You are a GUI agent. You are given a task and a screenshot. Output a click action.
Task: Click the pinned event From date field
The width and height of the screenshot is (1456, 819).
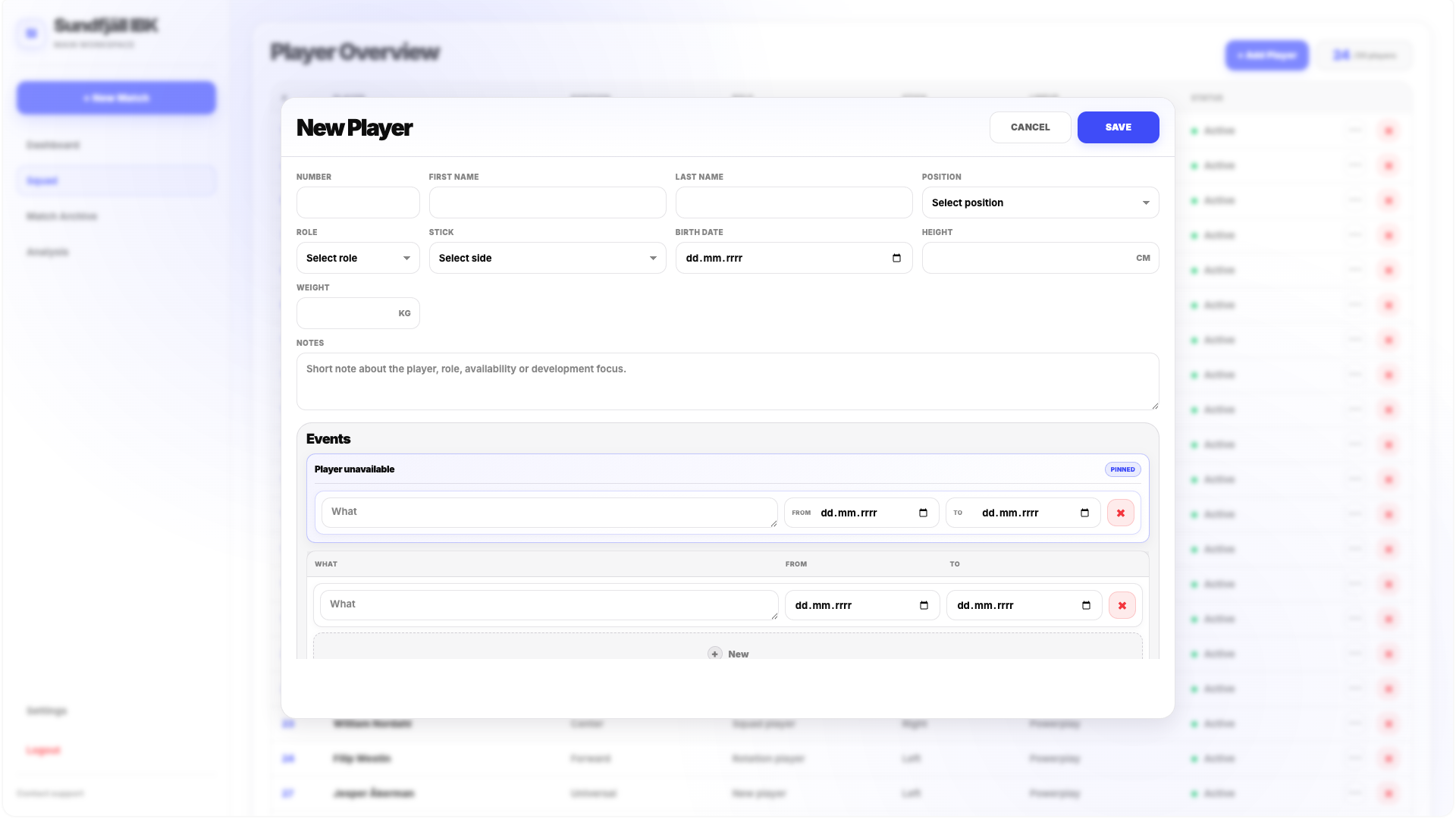click(861, 513)
